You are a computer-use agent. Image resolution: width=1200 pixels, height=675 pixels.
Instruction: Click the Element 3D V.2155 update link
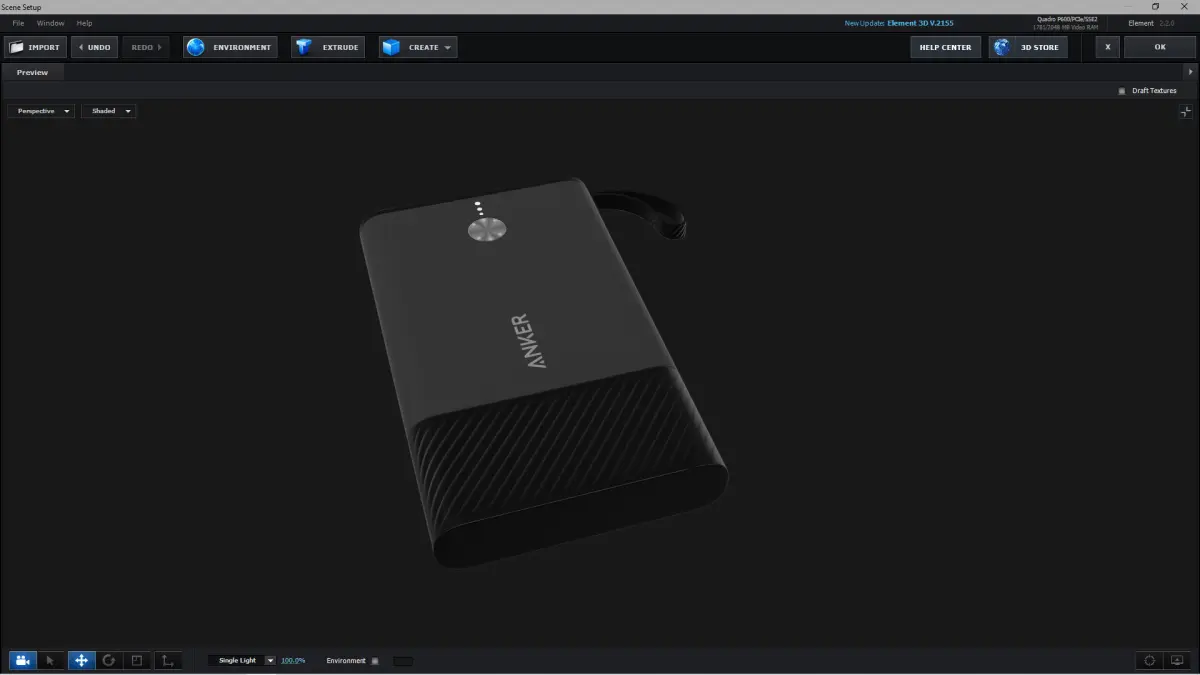[920, 23]
